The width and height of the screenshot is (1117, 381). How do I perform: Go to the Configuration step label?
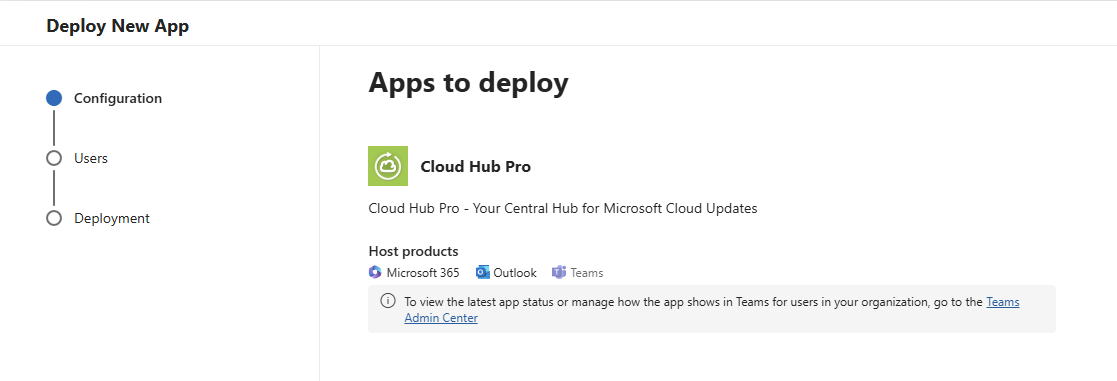pyautogui.click(x=118, y=98)
